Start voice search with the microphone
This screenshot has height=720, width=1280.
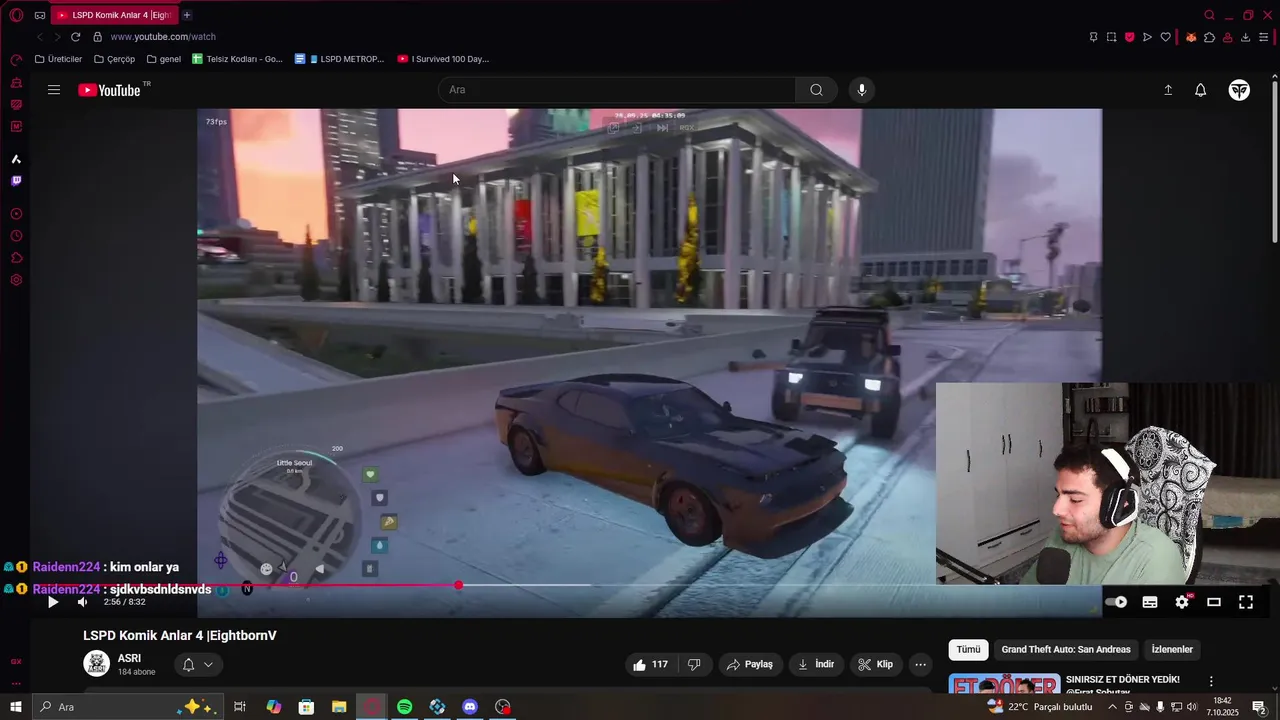click(862, 90)
